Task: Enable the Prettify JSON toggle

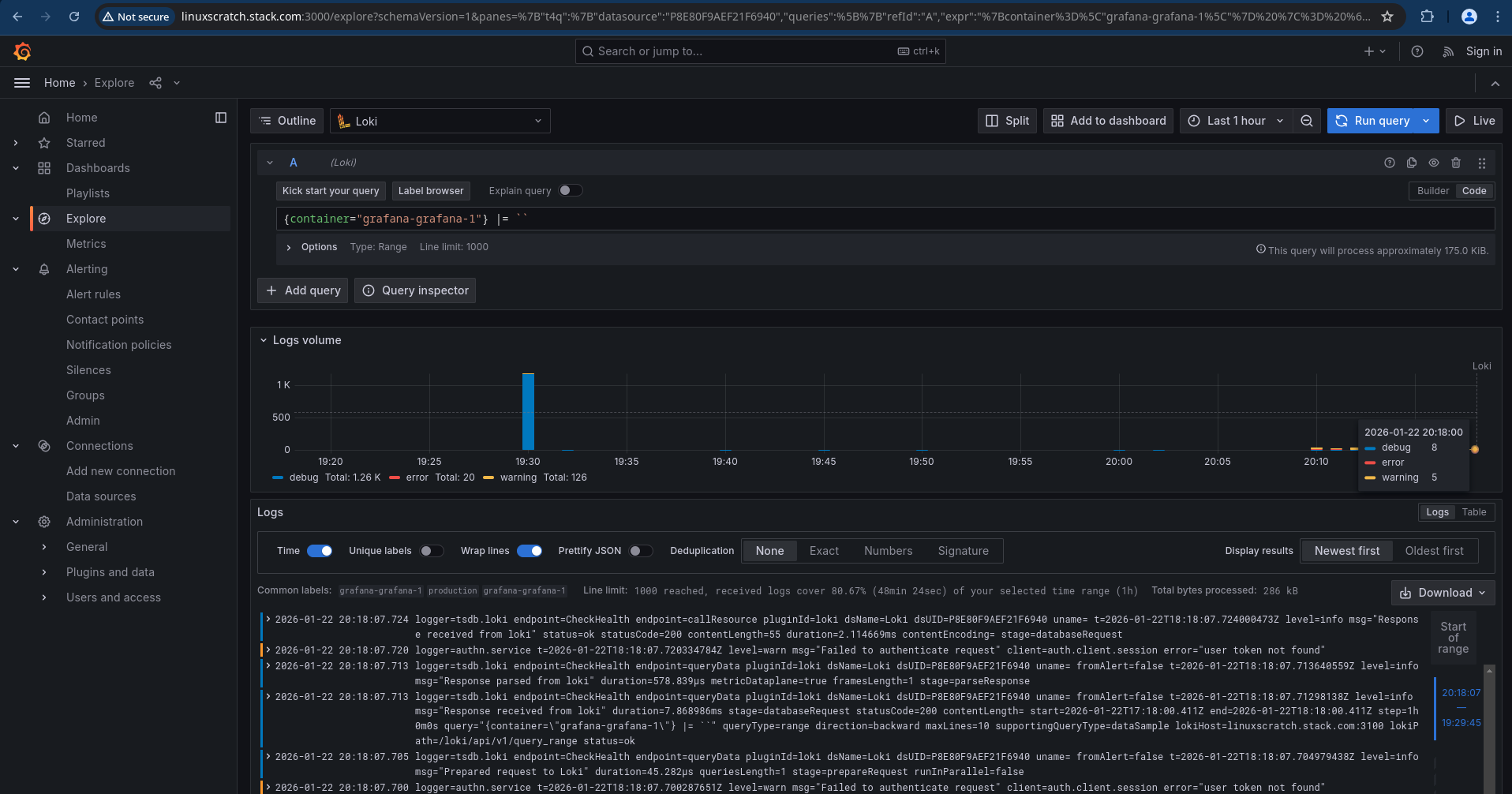Action: click(x=641, y=550)
